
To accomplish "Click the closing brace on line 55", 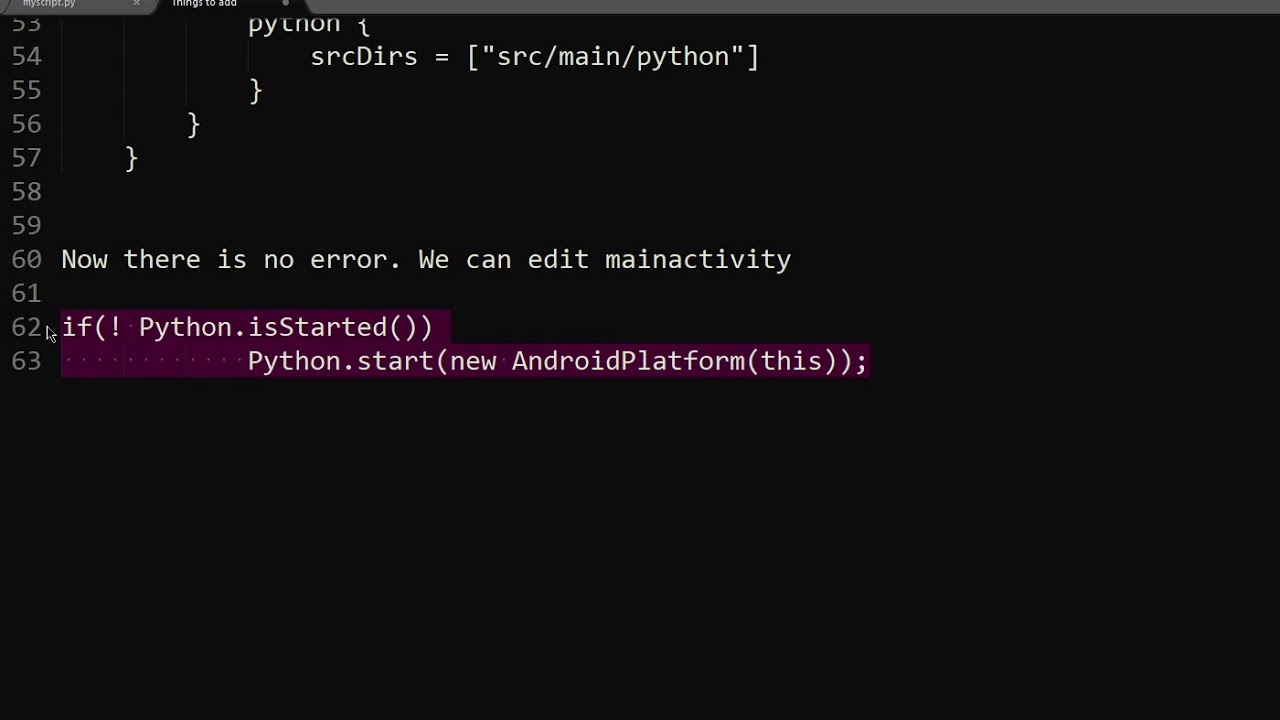I will [255, 91].
